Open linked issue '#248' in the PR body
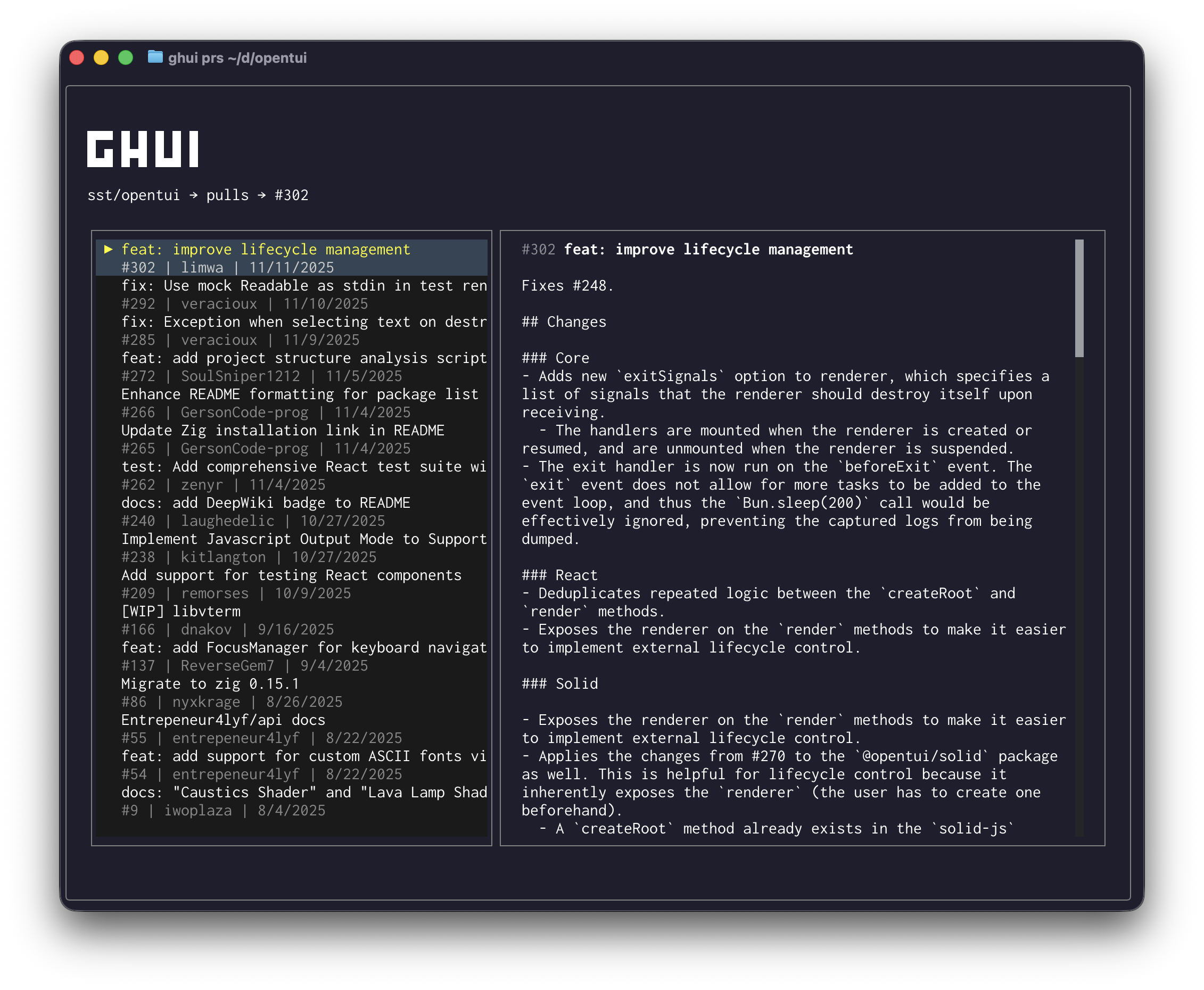The width and height of the screenshot is (1204, 990). tap(592, 285)
